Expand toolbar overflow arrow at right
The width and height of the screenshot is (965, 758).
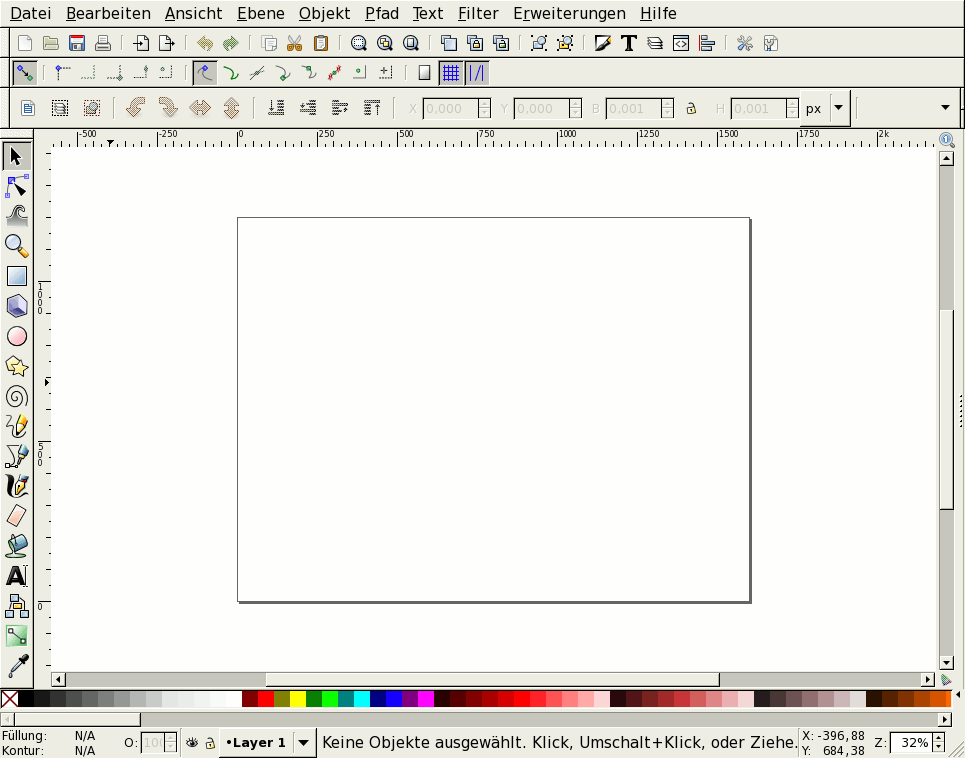[945, 108]
